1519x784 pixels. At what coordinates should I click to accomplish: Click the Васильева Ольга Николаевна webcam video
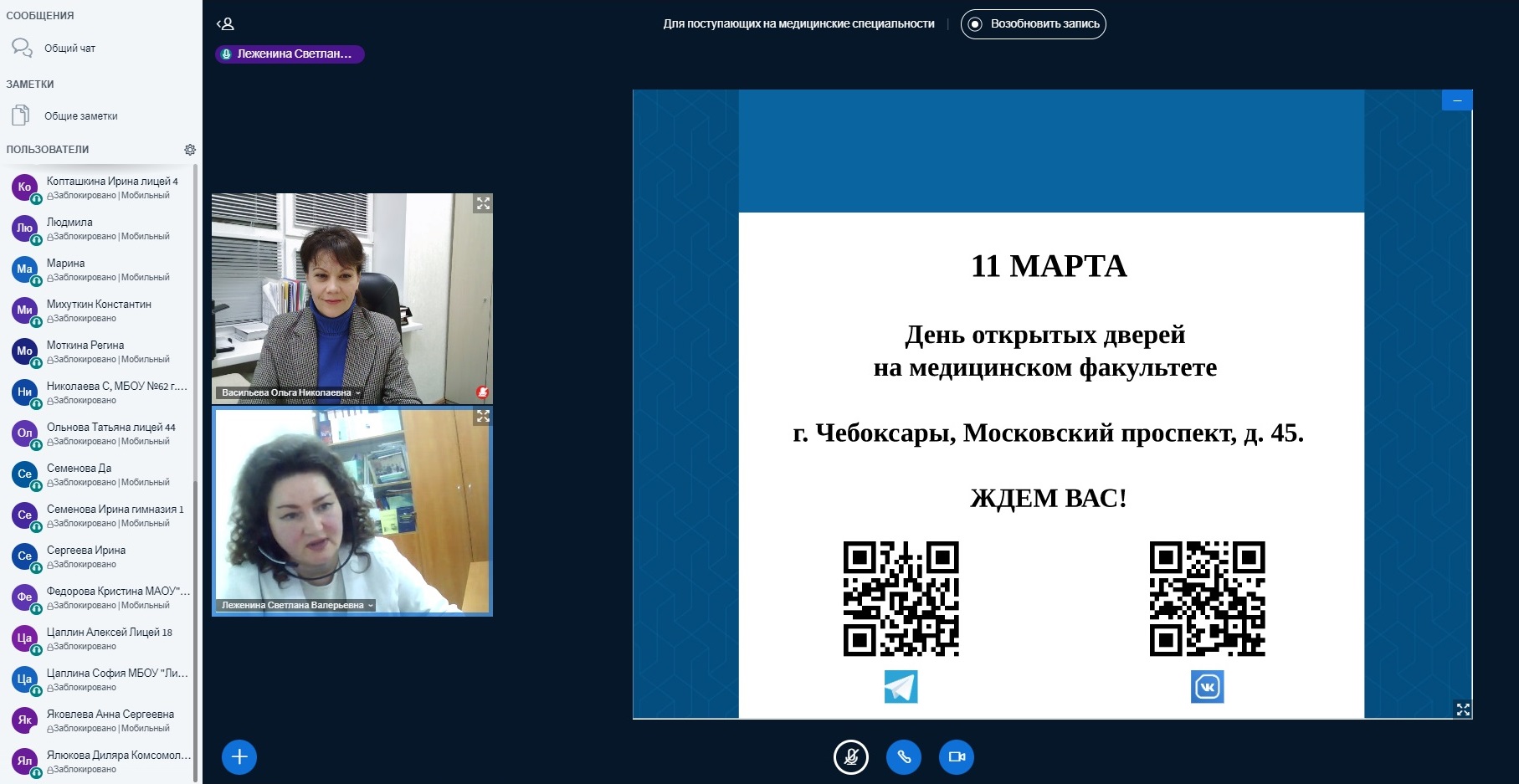click(352, 299)
